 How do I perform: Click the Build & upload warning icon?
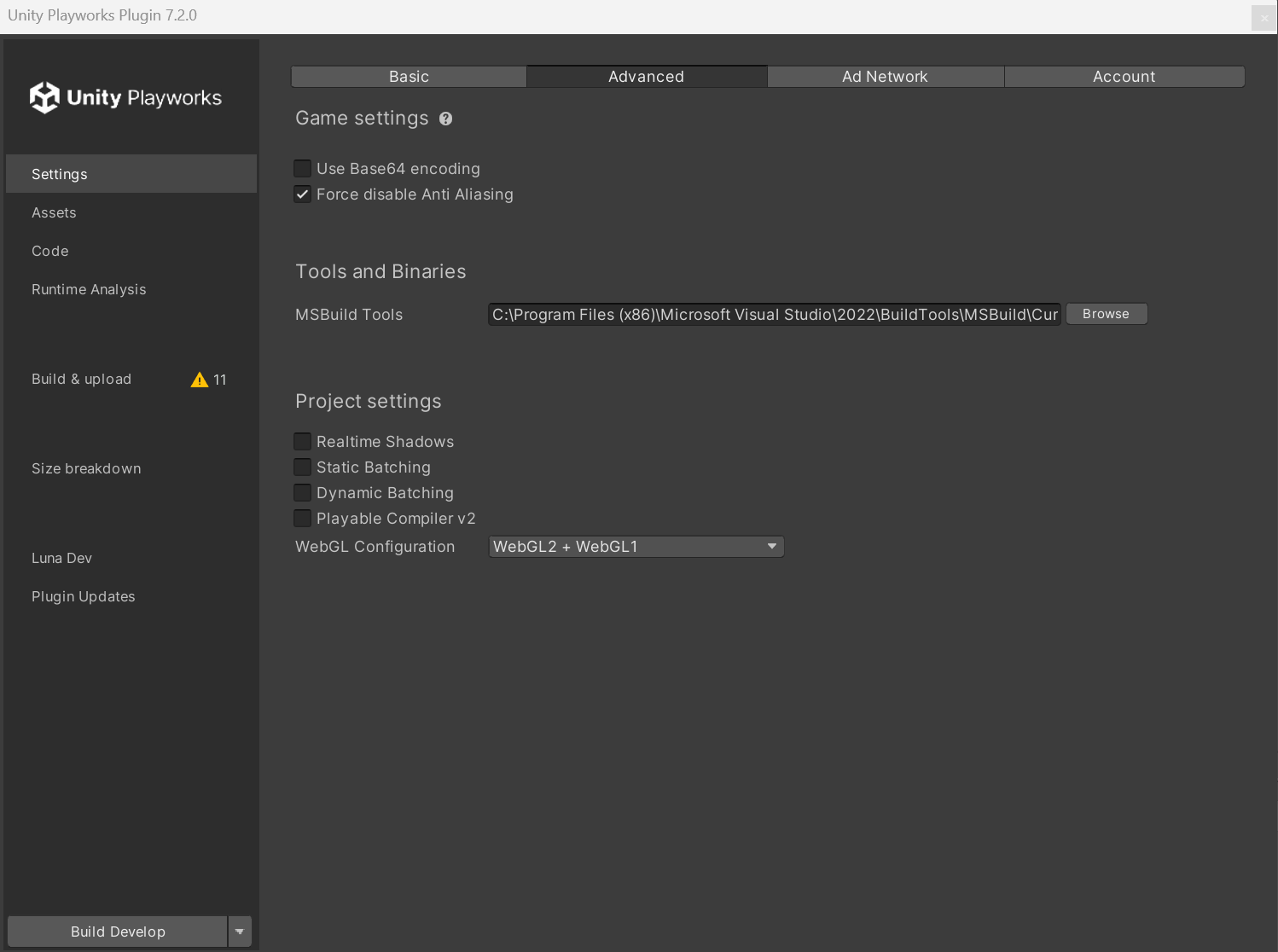pos(200,380)
